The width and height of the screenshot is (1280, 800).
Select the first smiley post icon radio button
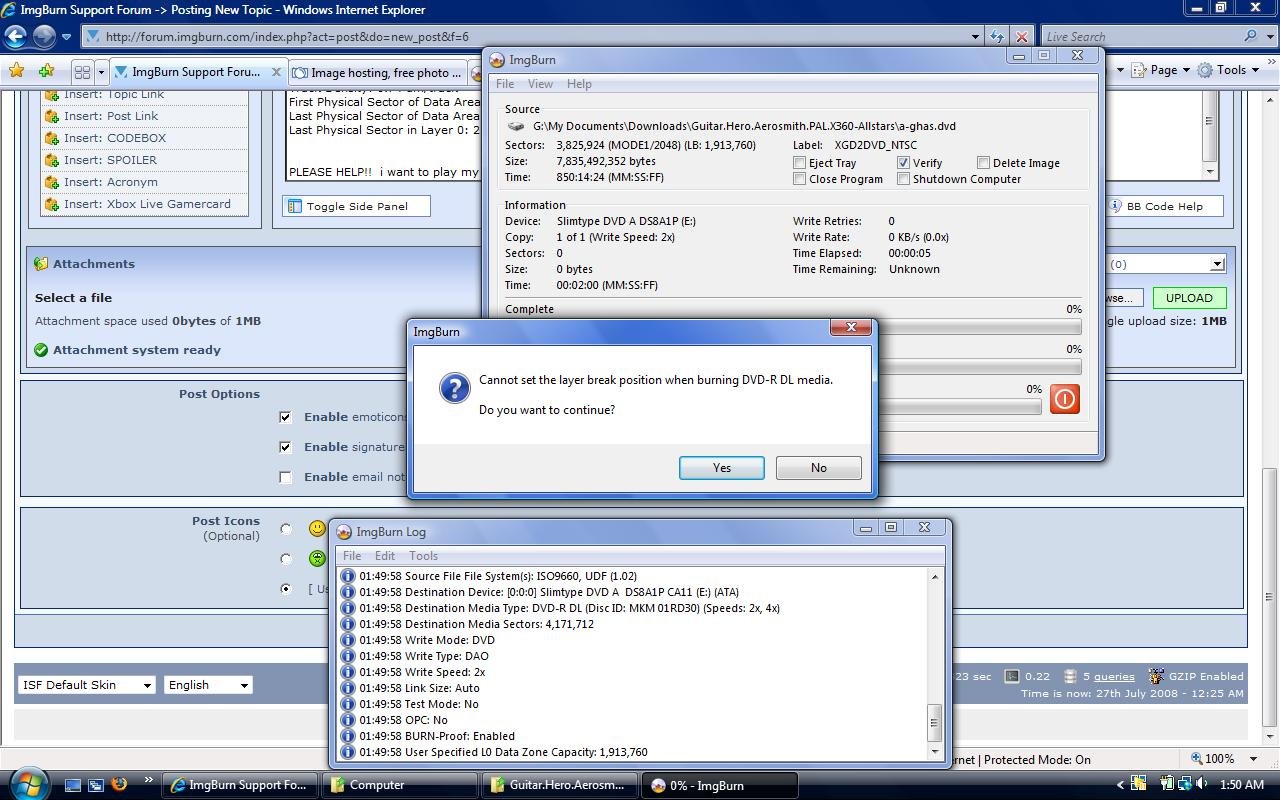pyautogui.click(x=286, y=529)
